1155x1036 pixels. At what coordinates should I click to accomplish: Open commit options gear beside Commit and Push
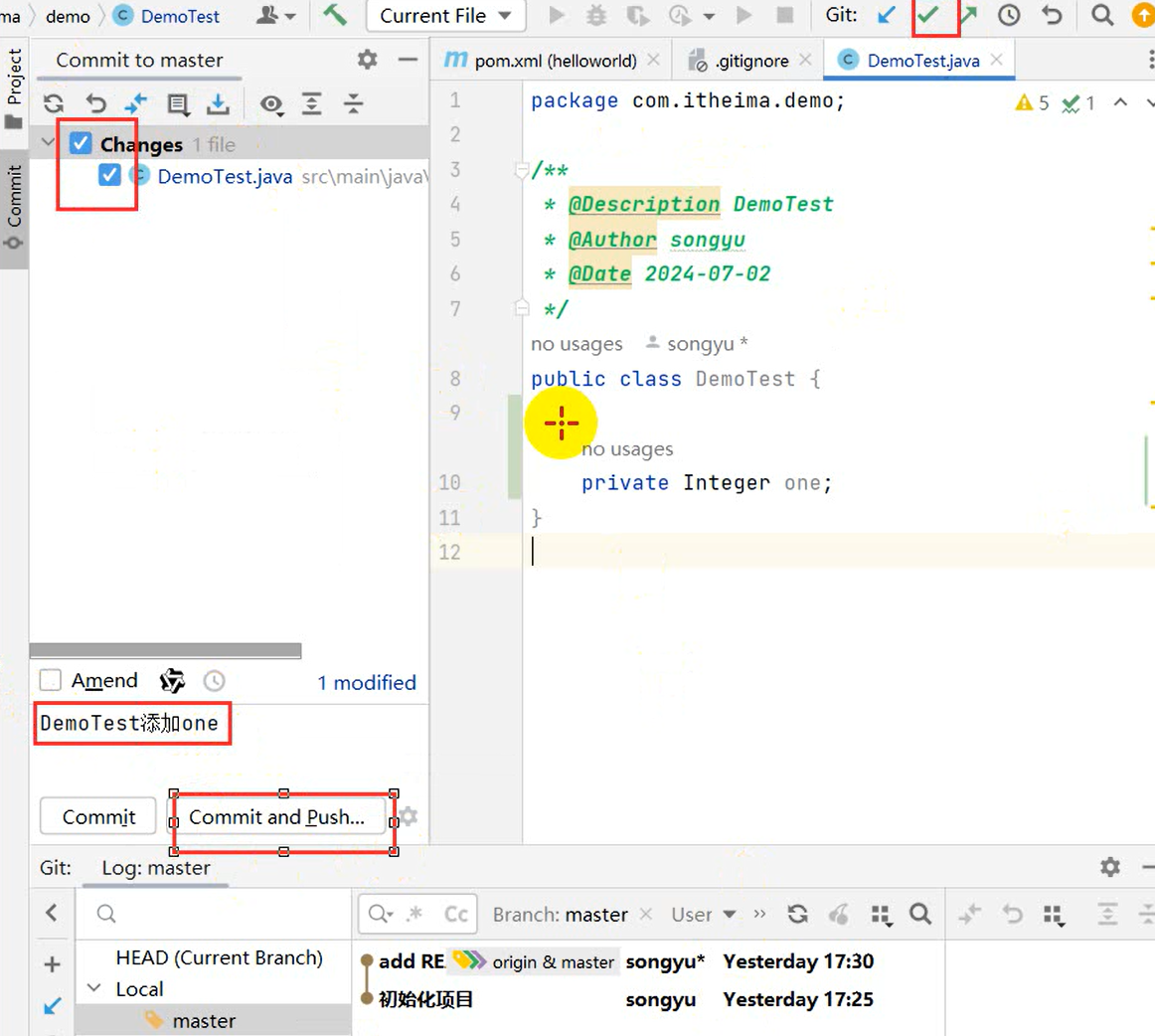(x=410, y=816)
